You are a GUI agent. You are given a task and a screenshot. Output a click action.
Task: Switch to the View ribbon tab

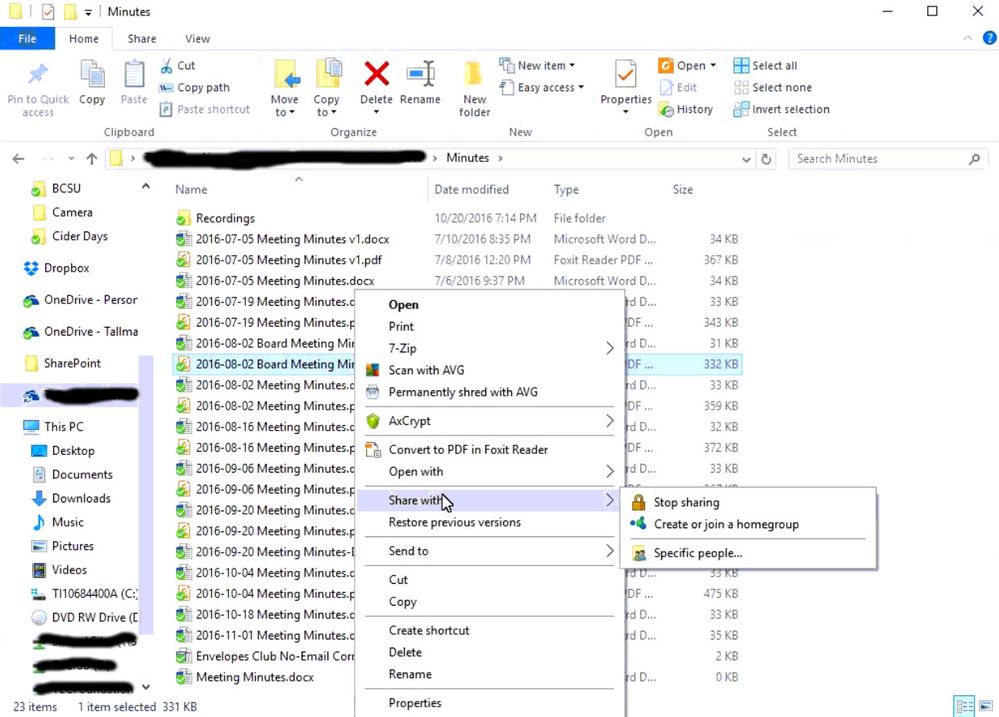point(198,38)
